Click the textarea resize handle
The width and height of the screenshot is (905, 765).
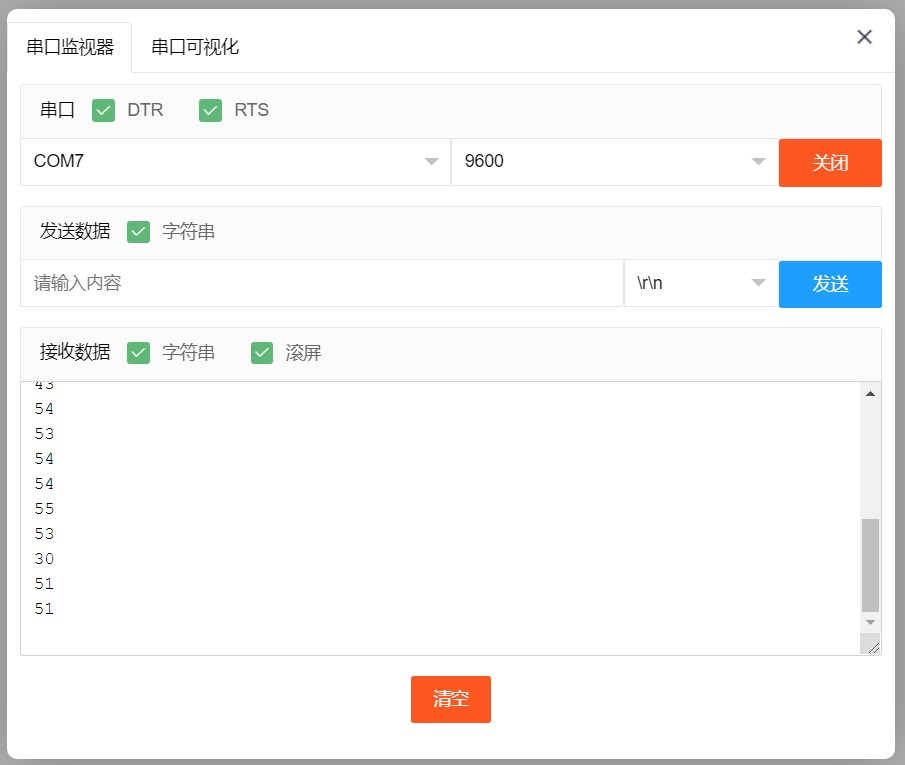873,647
